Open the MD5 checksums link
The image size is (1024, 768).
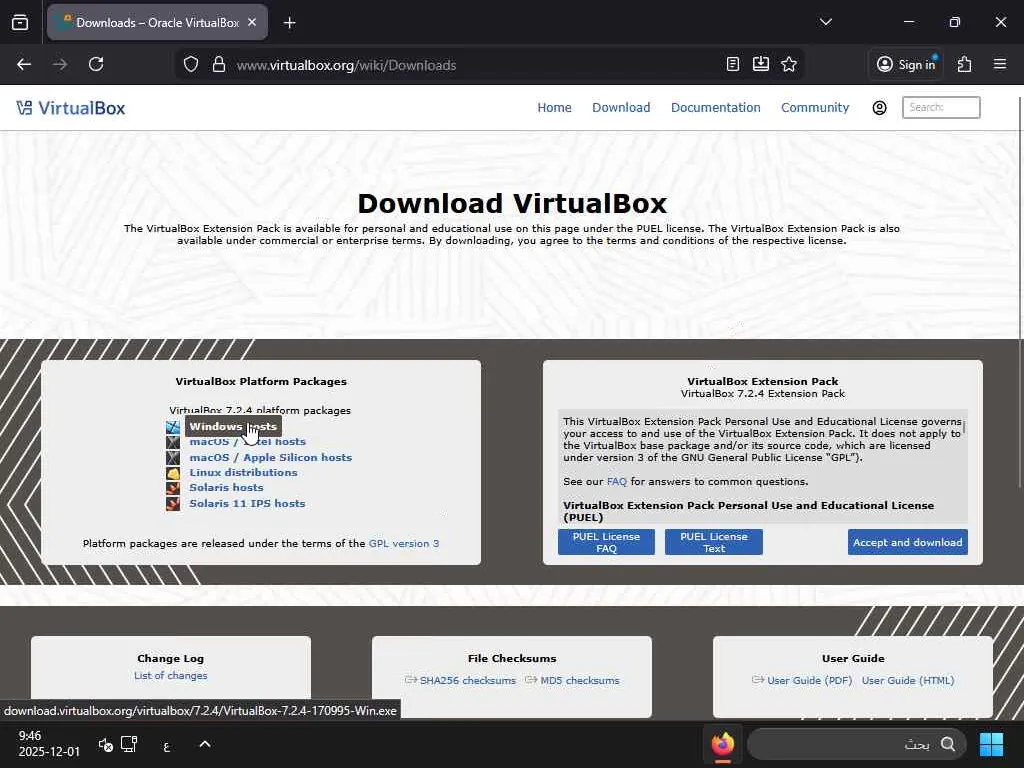579,680
